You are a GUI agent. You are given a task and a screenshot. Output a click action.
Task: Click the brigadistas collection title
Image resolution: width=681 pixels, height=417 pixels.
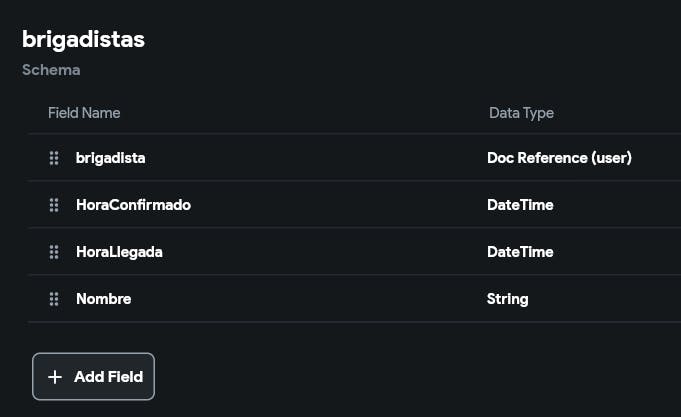(84, 39)
